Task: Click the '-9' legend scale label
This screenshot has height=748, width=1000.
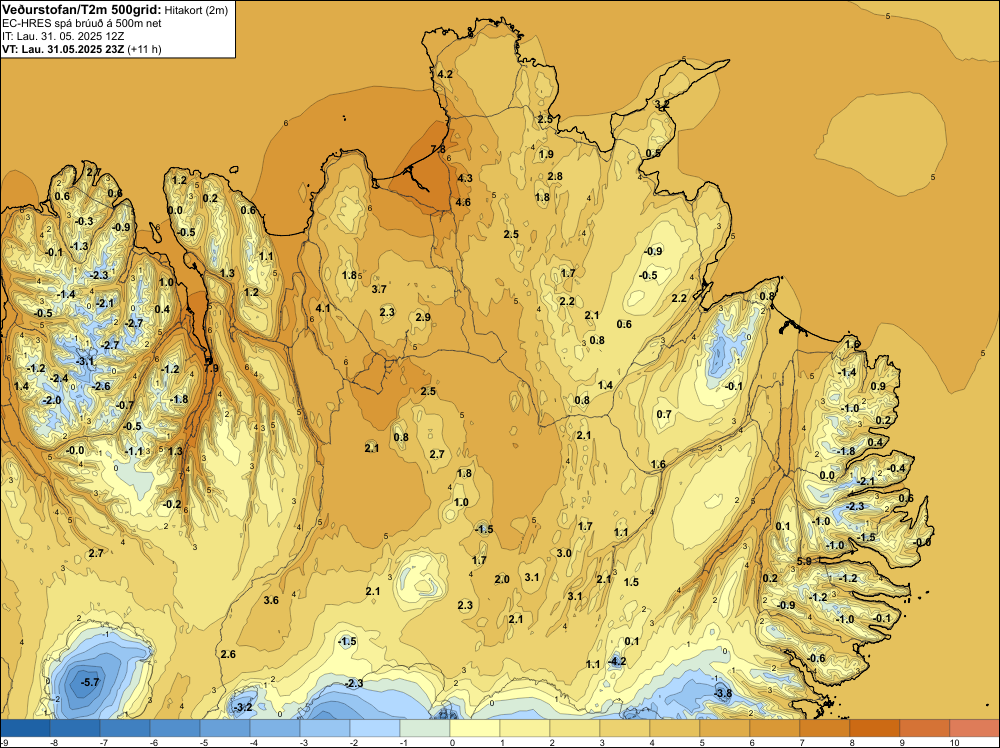Action: pyautogui.click(x=4, y=743)
